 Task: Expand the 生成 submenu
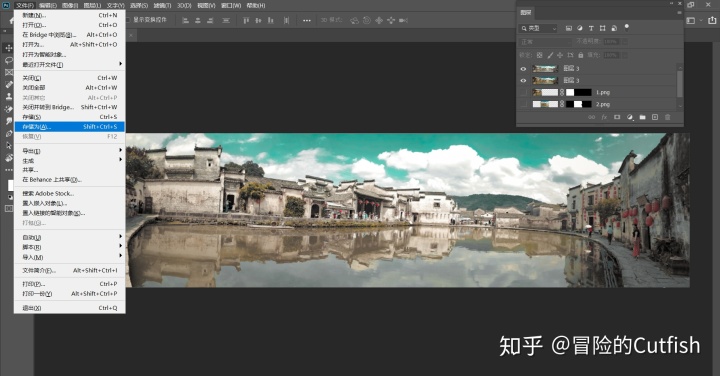coord(69,160)
